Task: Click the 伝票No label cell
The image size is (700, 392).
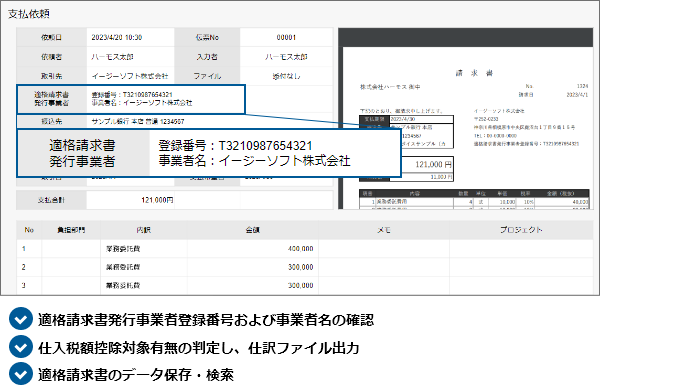Action: (207, 38)
